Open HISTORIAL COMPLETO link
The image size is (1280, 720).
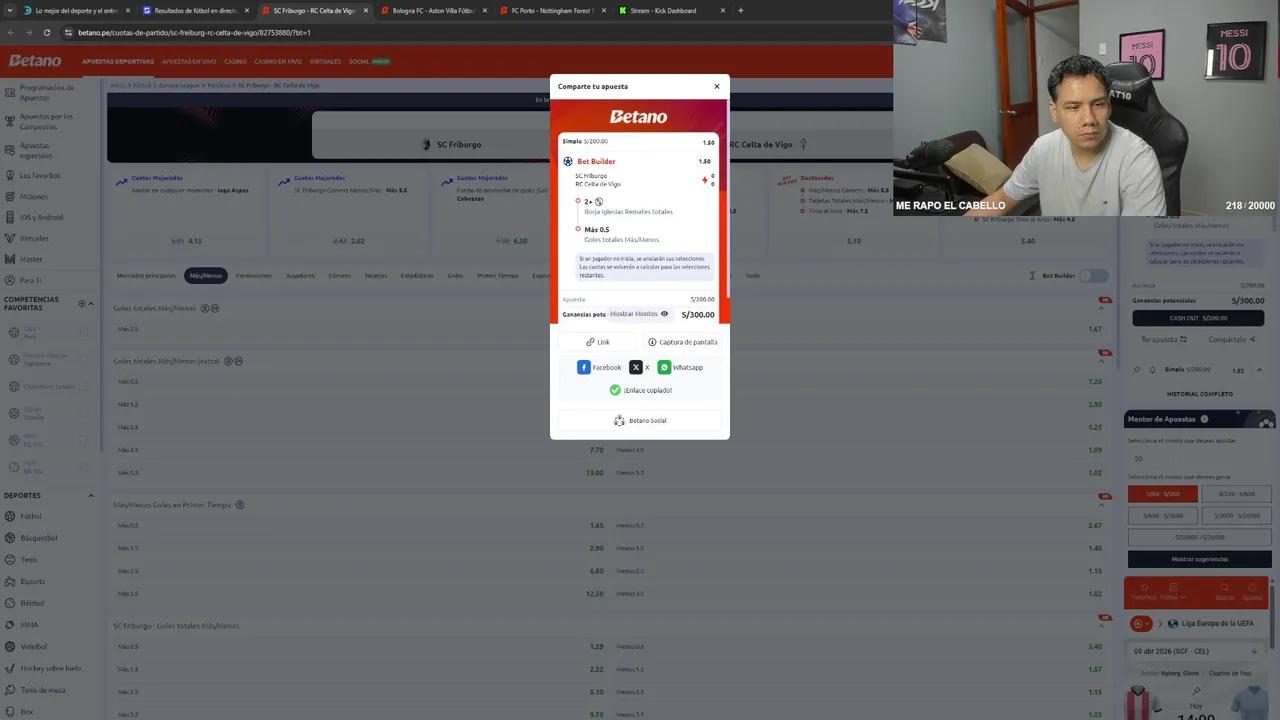click(1200, 394)
